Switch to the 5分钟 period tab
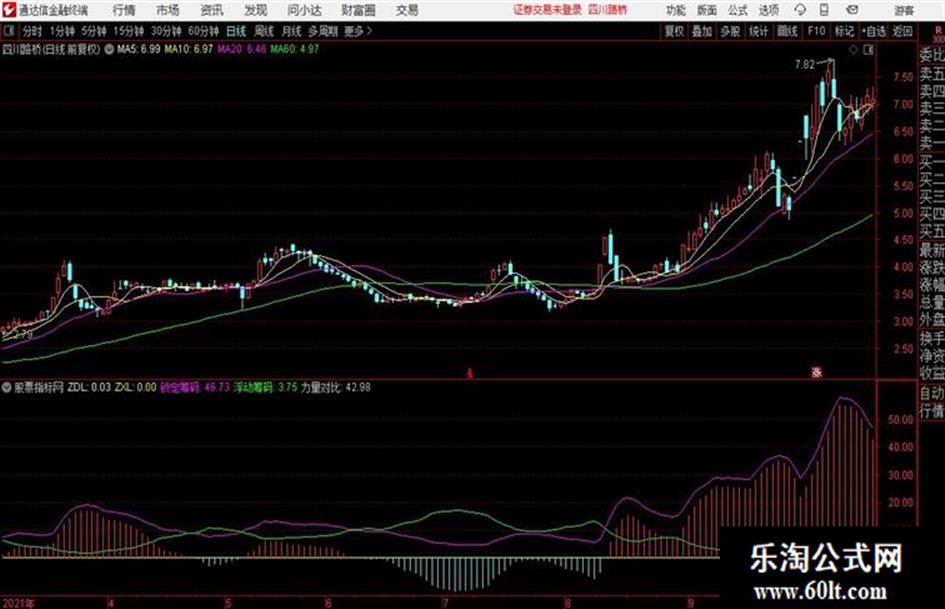The image size is (945, 609). coord(94,31)
